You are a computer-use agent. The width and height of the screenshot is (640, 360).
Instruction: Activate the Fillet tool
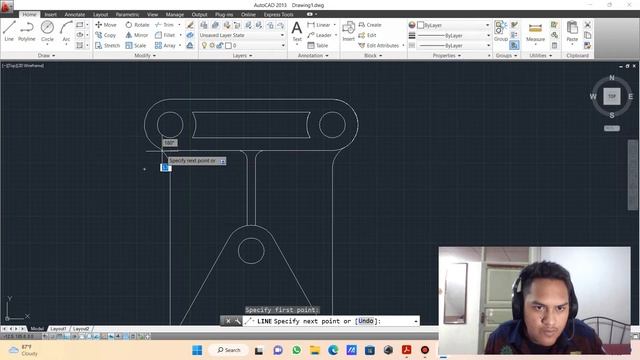point(165,35)
